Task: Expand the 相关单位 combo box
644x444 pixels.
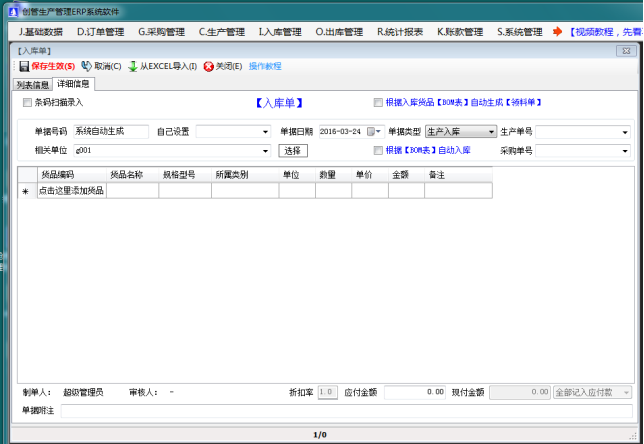Action: 265,151
